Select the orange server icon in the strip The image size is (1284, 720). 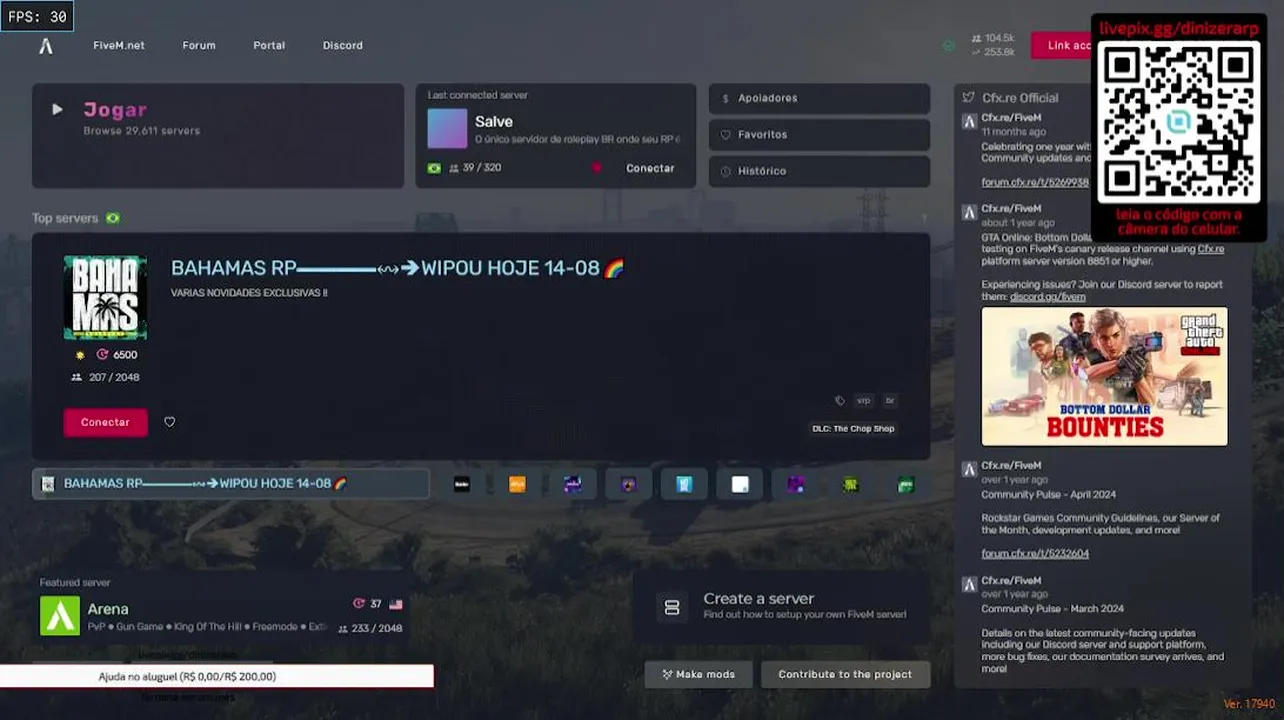(x=517, y=484)
